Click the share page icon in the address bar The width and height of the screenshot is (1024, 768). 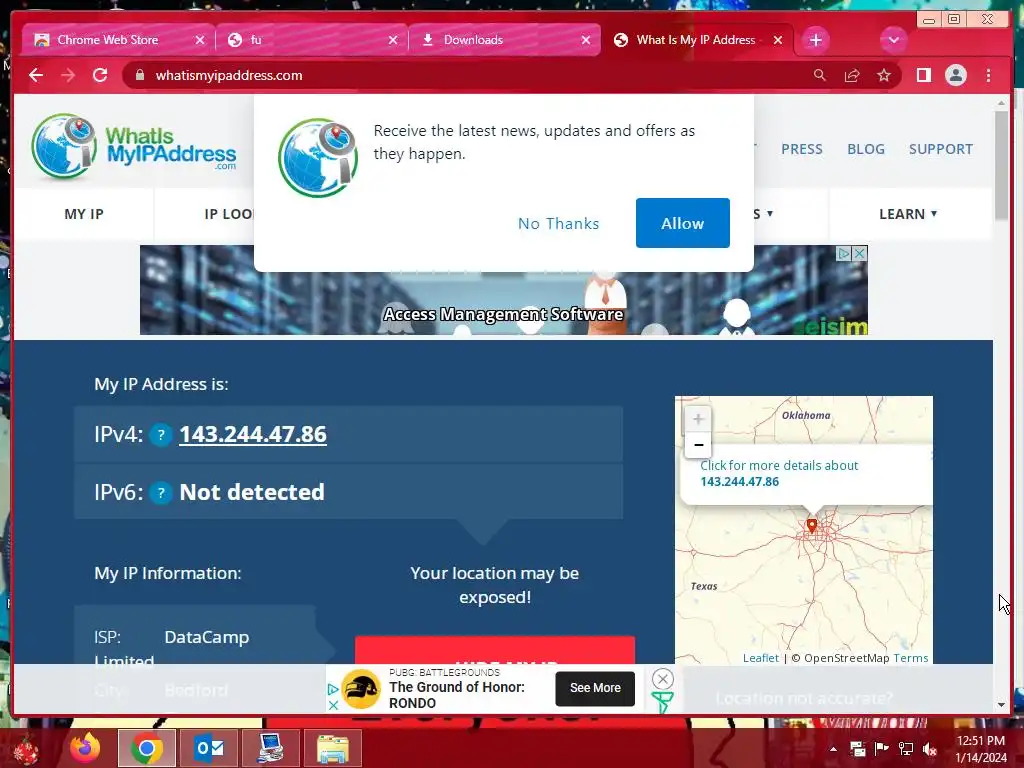[x=852, y=75]
